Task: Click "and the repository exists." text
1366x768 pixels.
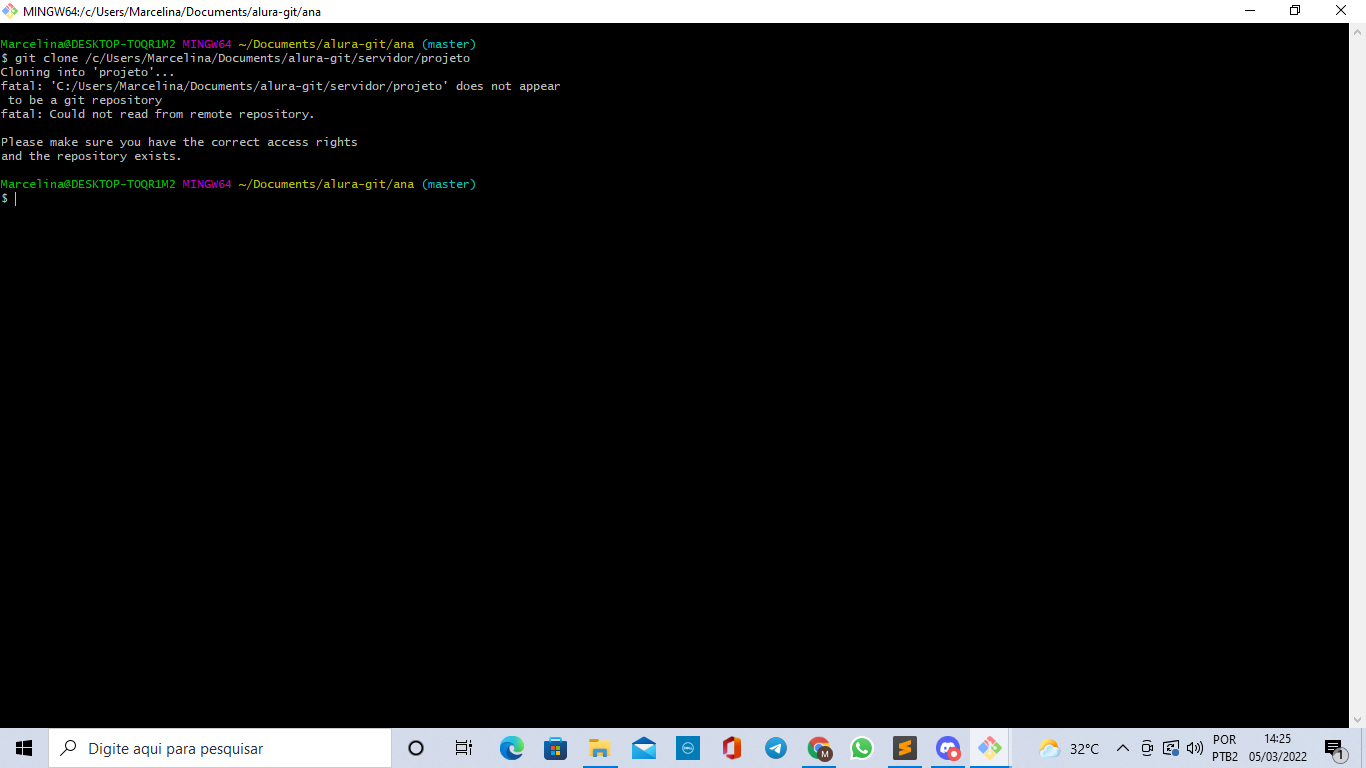Action: (x=91, y=156)
